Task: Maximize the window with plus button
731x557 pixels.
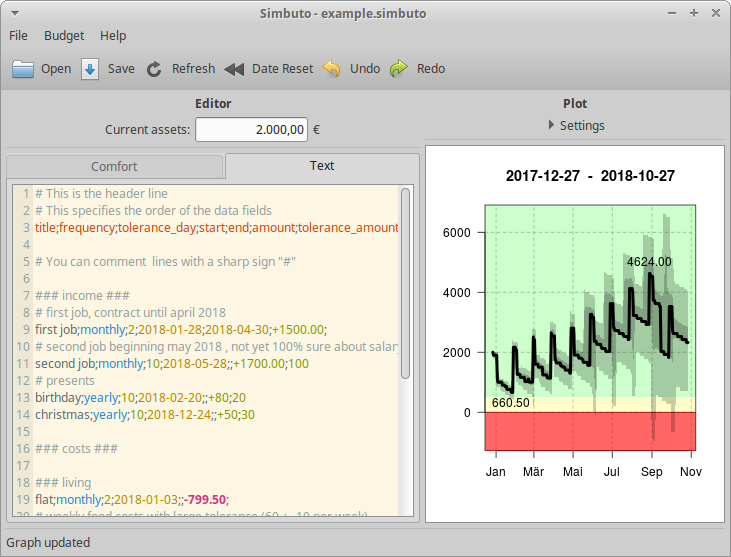Action: point(694,13)
